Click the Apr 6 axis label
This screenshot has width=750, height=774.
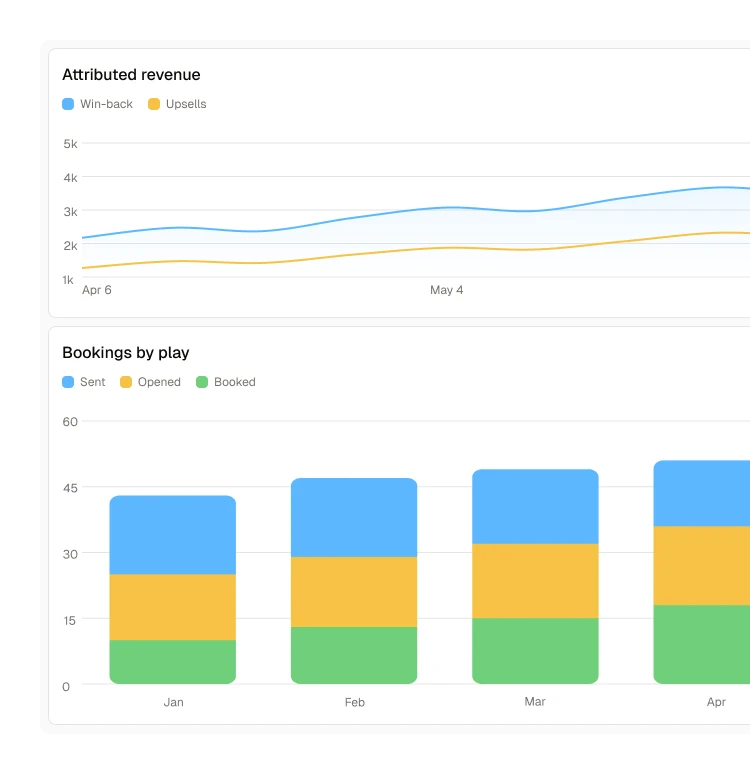pyautogui.click(x=97, y=290)
